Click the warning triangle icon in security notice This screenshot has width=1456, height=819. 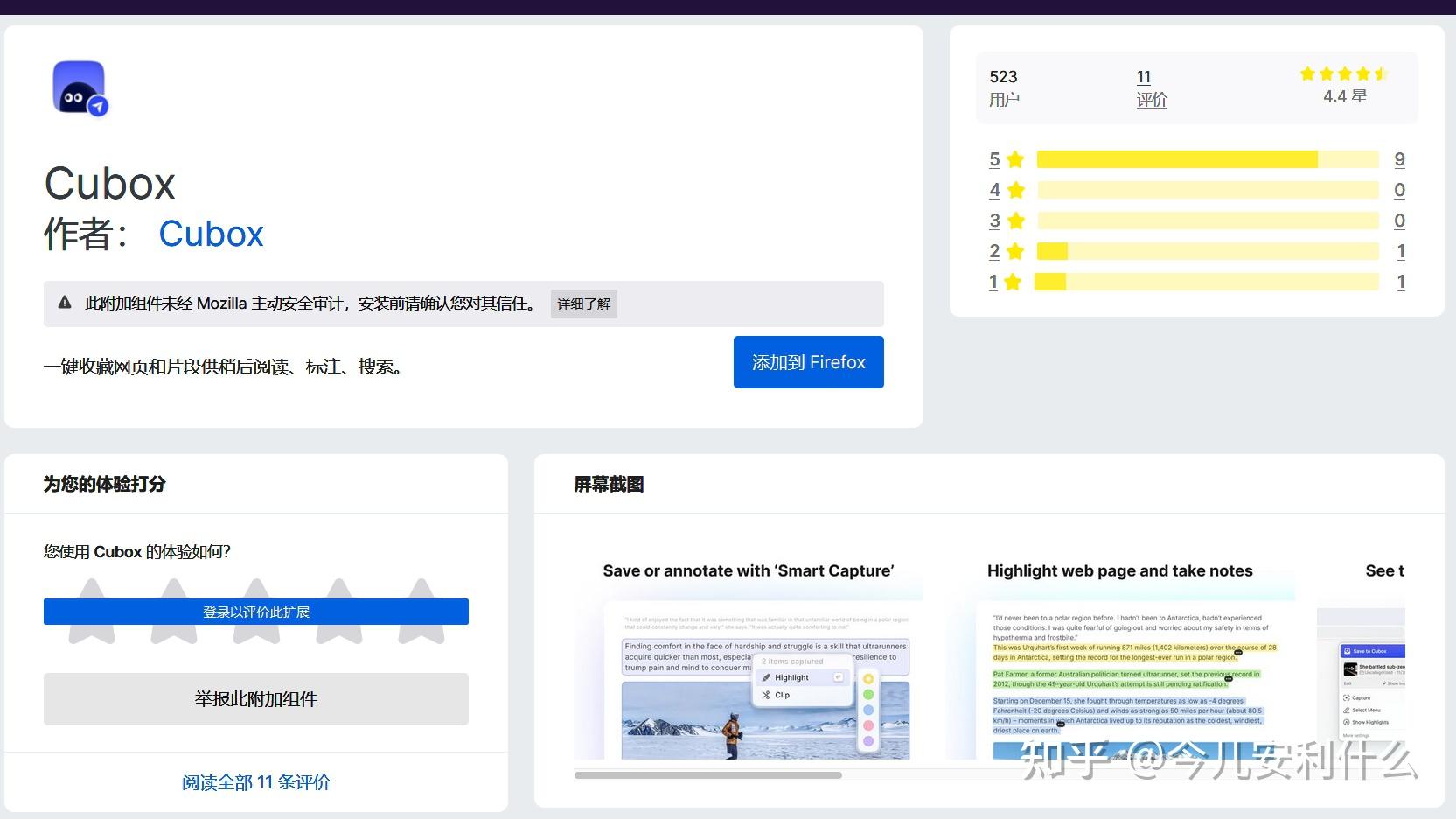pos(64,303)
